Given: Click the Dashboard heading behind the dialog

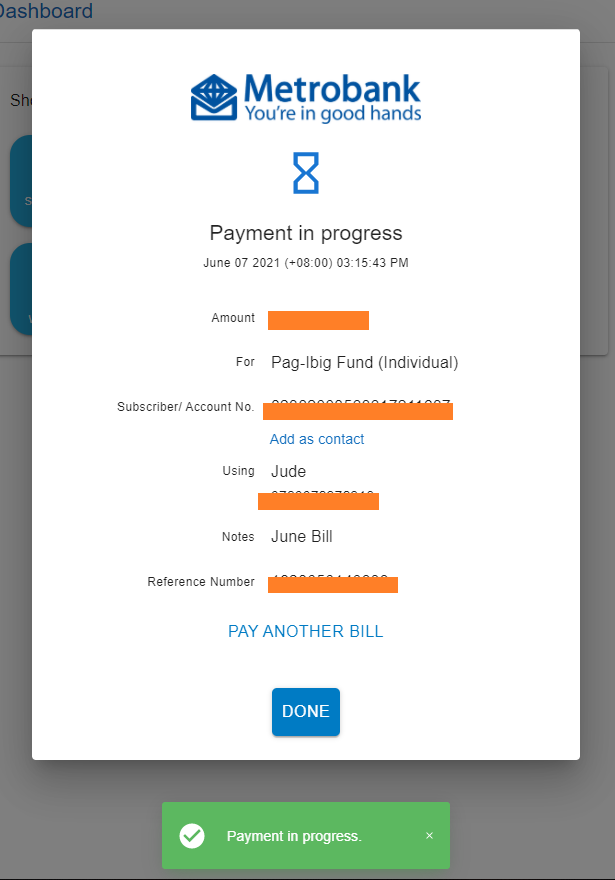Looking at the screenshot, I should pos(46,11).
